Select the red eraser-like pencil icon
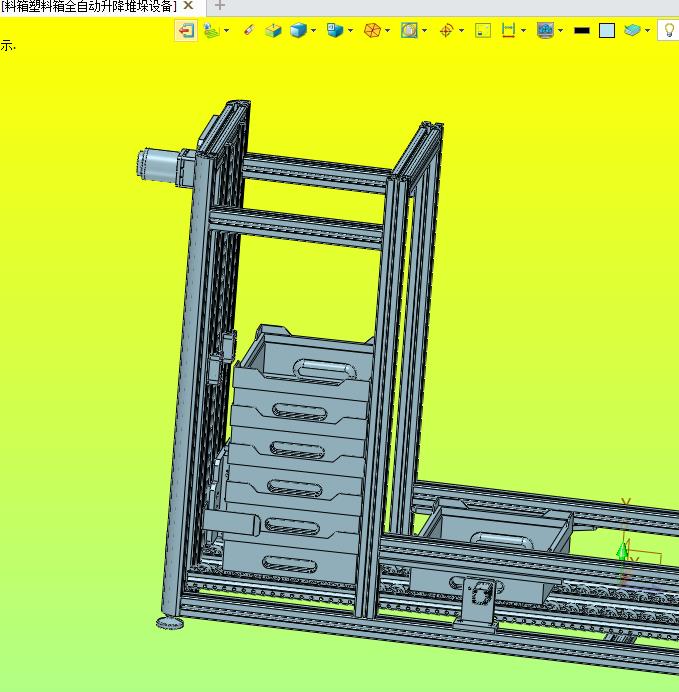Screen dimensions: 679x692 249,30
